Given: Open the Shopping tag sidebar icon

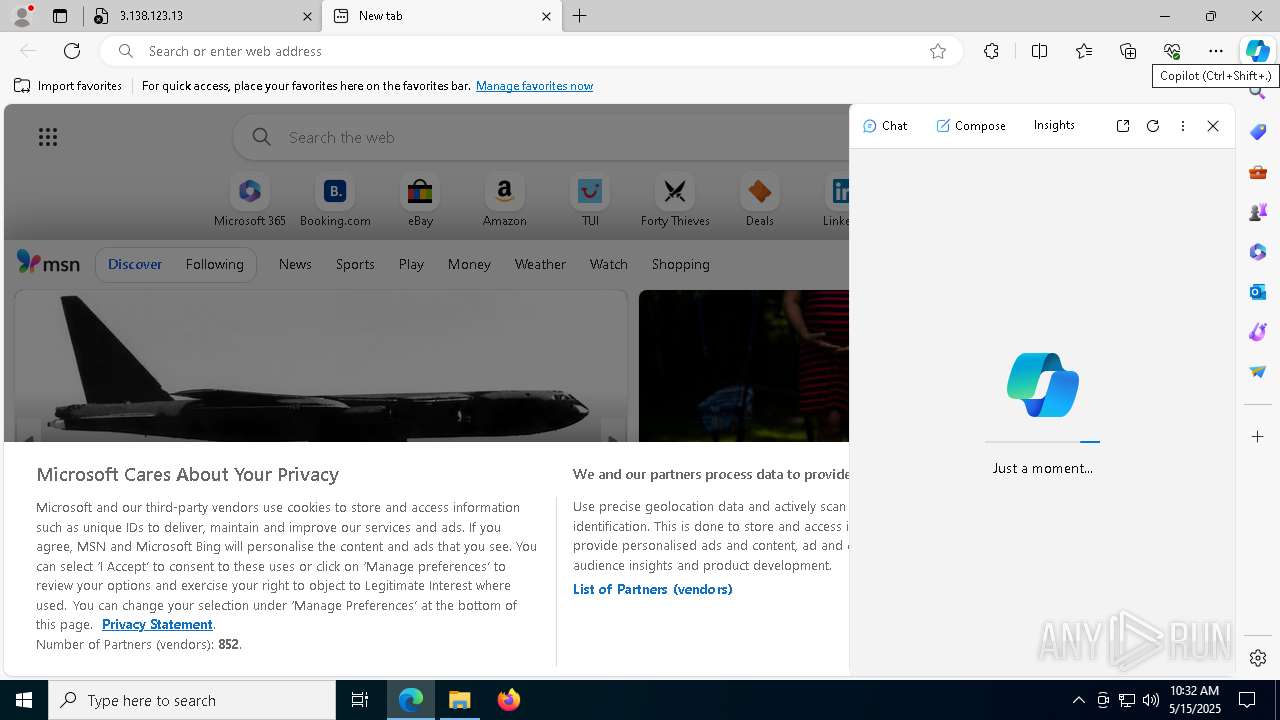Looking at the screenshot, I should pyautogui.click(x=1258, y=132).
